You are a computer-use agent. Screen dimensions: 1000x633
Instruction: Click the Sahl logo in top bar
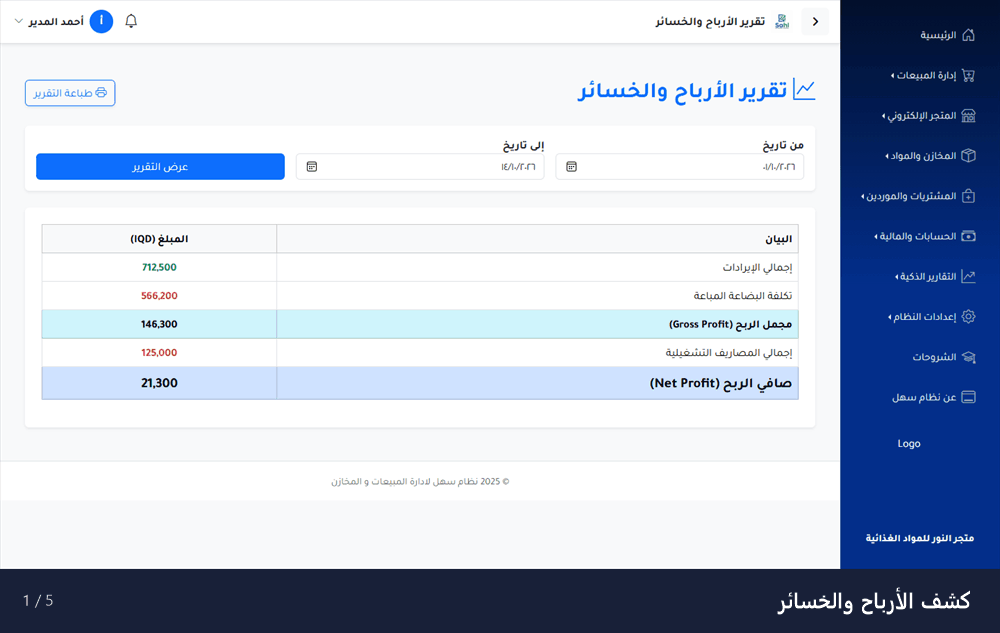pos(782,22)
